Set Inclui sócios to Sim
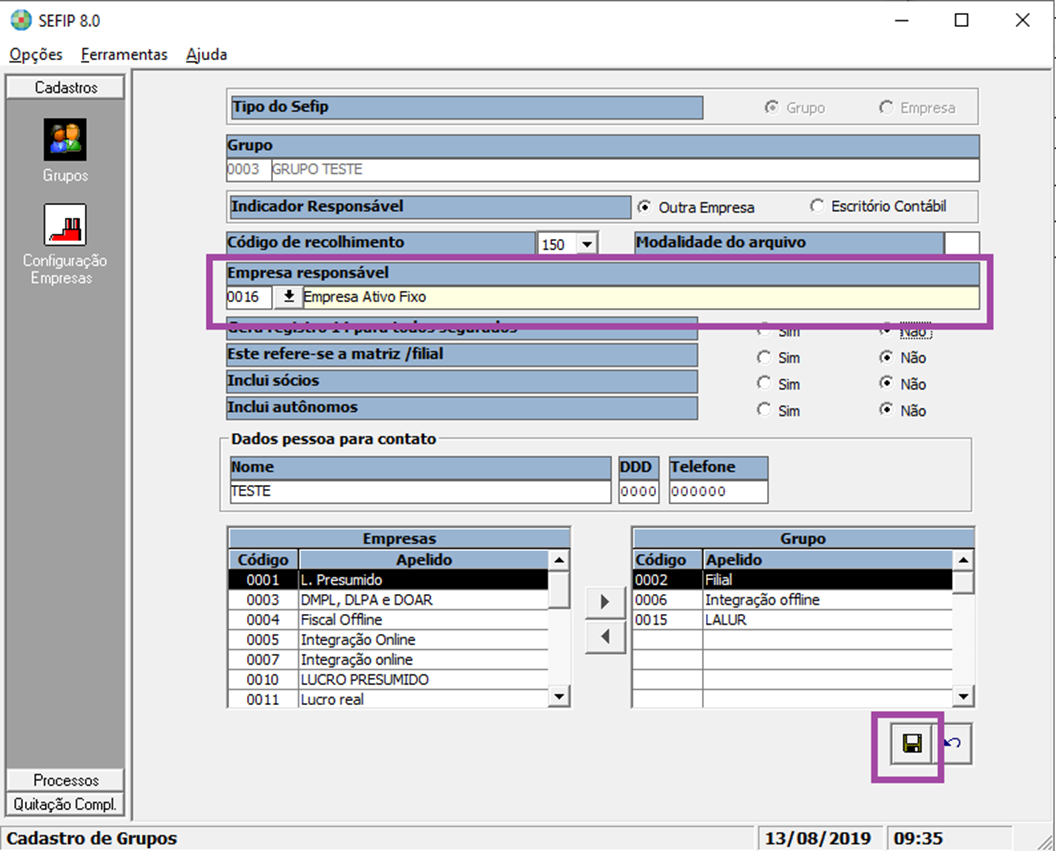1056x851 pixels. [764, 383]
